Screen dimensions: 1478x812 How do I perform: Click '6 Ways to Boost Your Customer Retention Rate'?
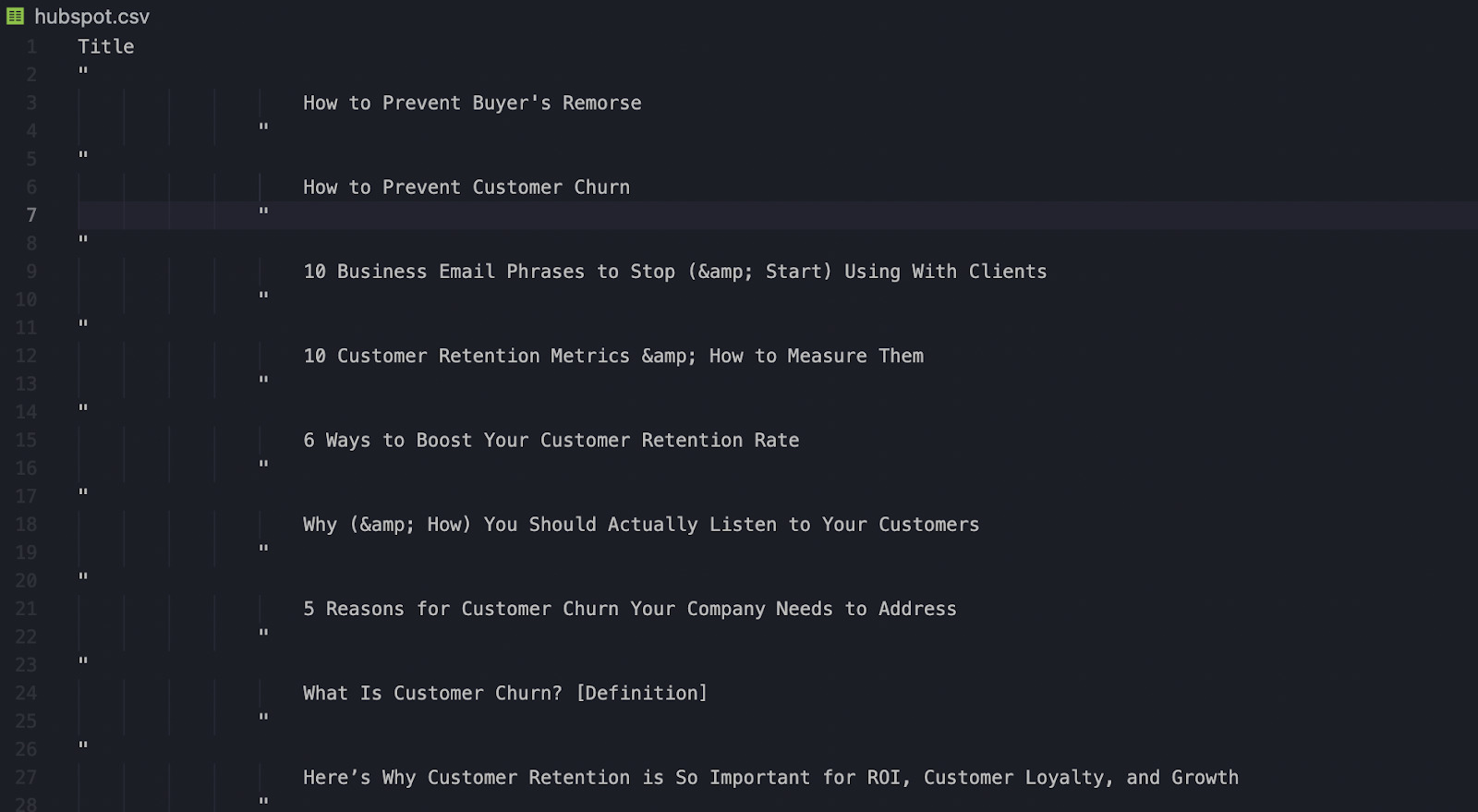coord(551,440)
